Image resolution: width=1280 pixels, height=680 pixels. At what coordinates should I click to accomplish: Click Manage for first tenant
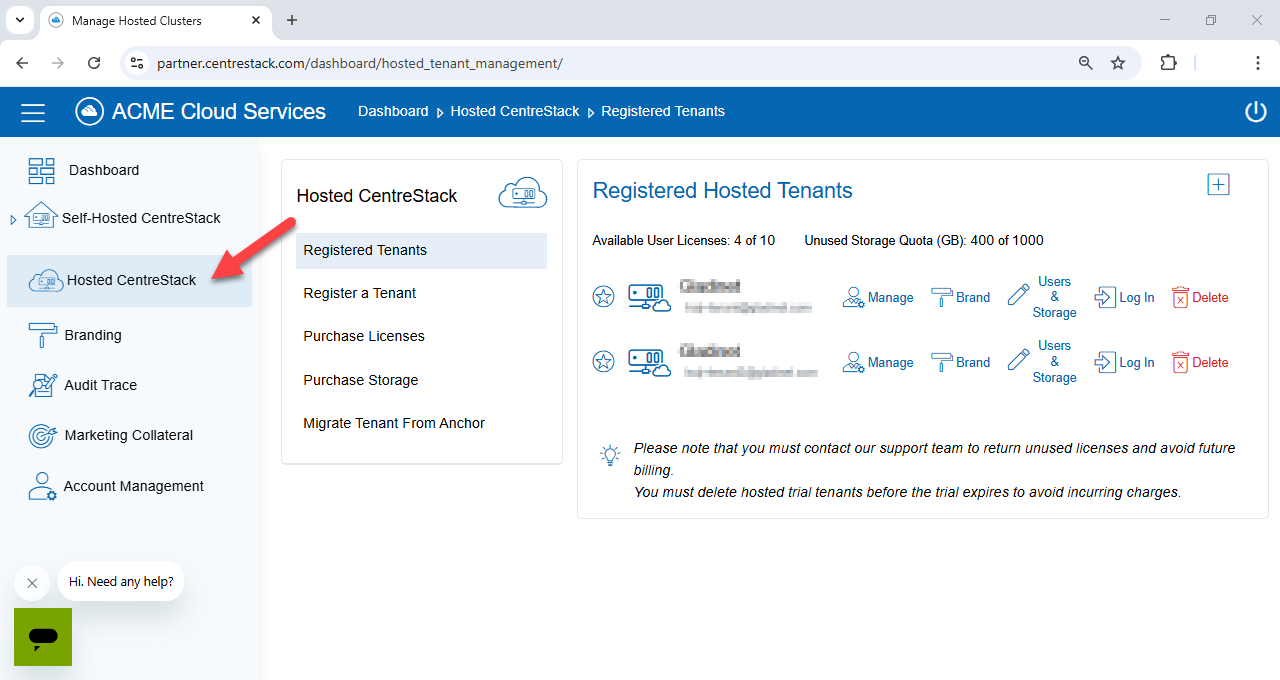click(x=878, y=297)
